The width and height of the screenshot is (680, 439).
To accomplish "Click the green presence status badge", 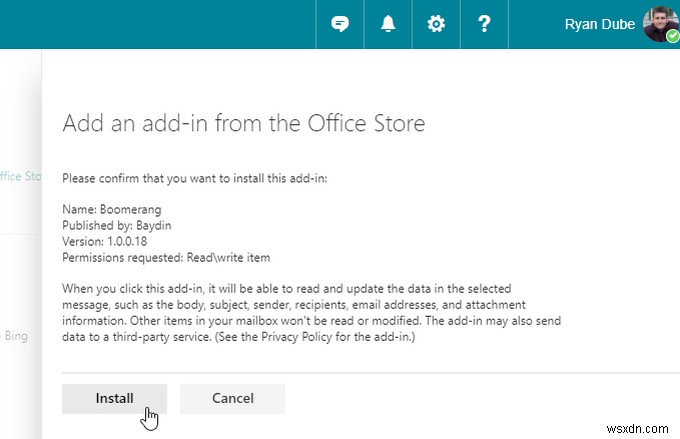I will pos(672,36).
